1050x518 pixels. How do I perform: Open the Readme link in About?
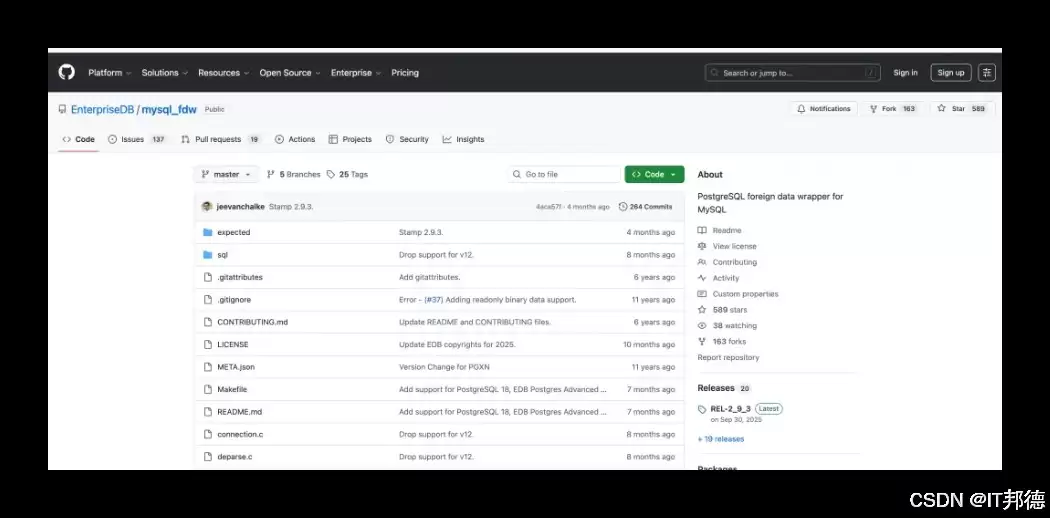[x=719, y=230]
